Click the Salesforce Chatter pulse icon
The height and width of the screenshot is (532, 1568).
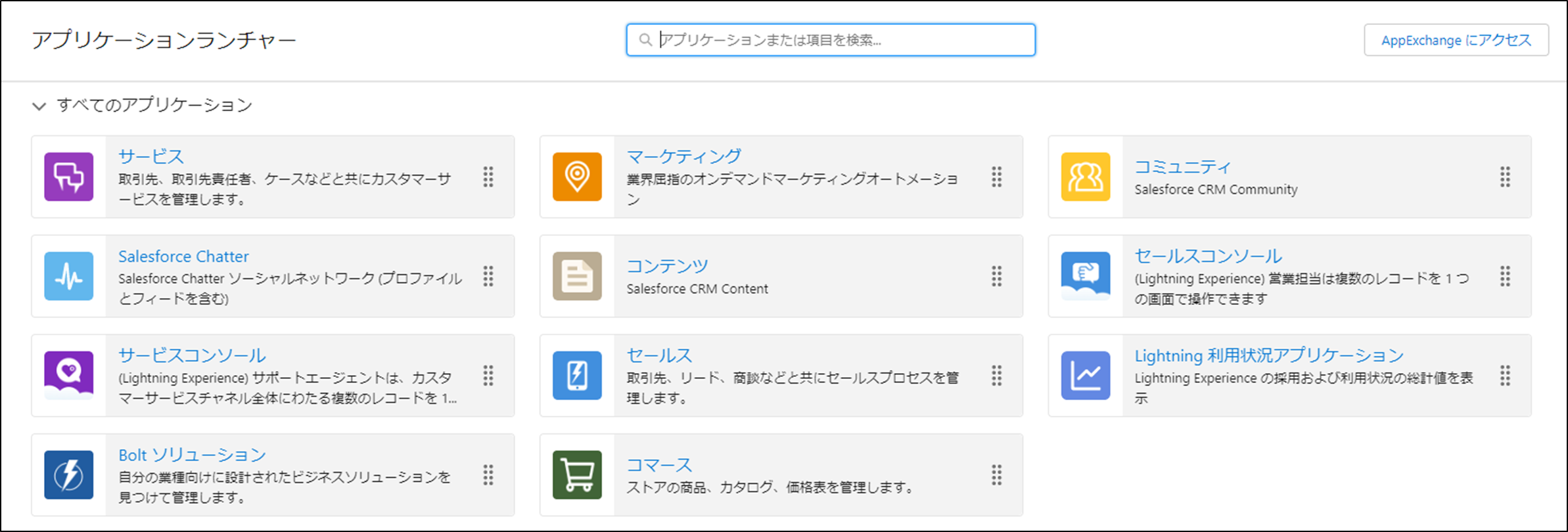click(x=68, y=276)
